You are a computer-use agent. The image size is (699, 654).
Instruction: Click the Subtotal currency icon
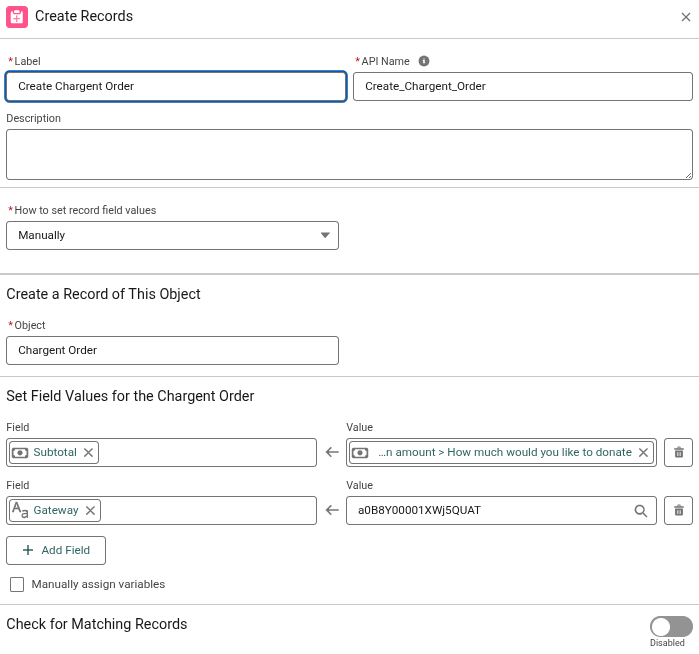(20, 452)
